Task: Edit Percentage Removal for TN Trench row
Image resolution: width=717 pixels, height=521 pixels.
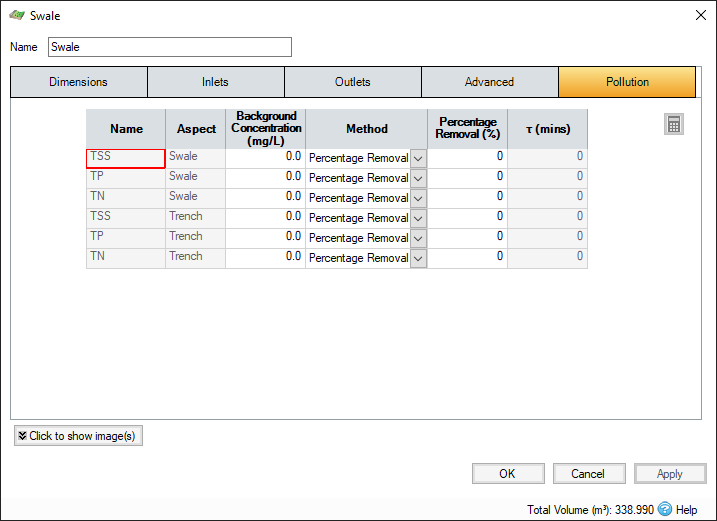Action: 467,258
